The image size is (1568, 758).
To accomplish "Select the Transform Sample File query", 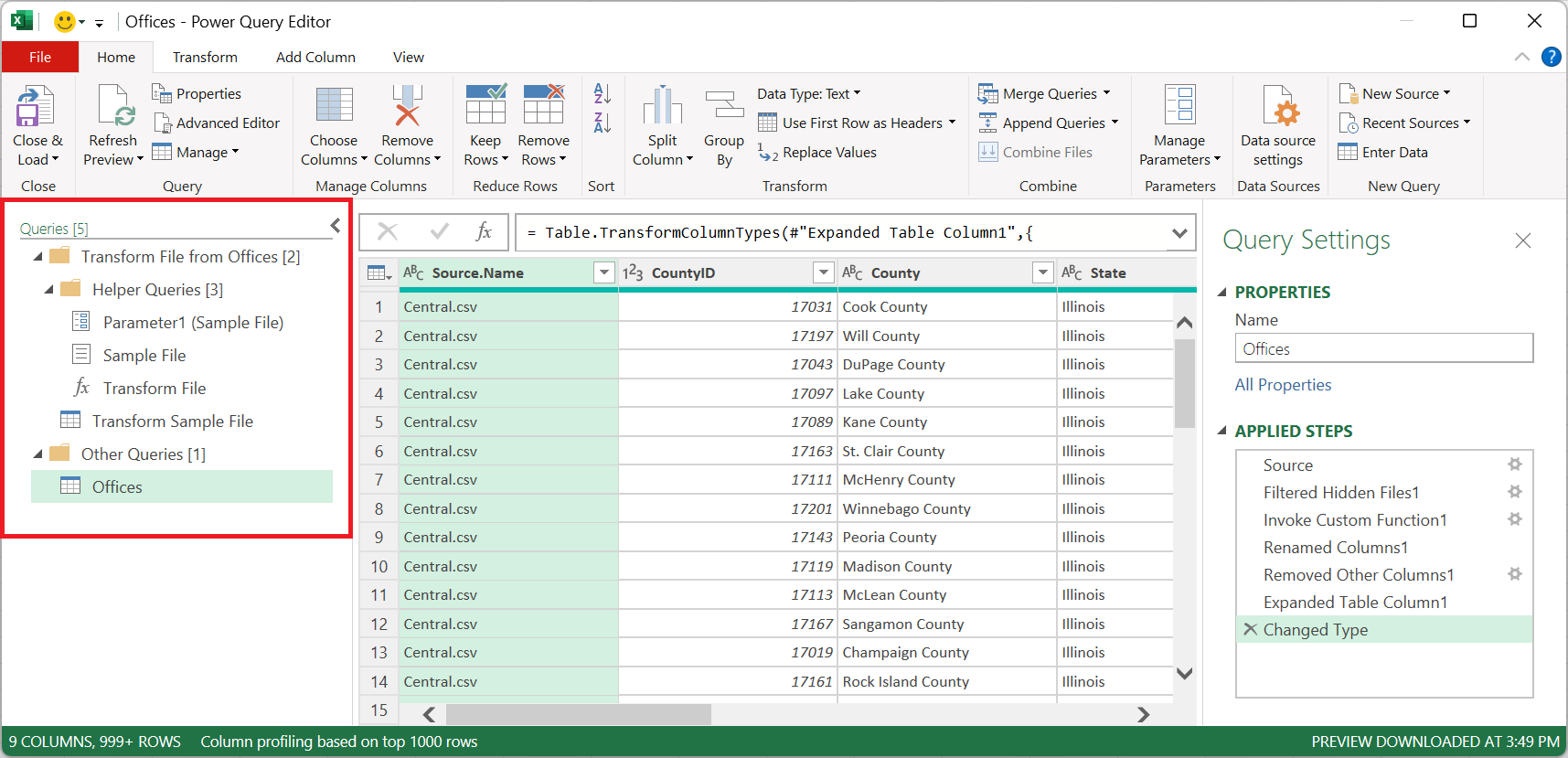I will [173, 421].
